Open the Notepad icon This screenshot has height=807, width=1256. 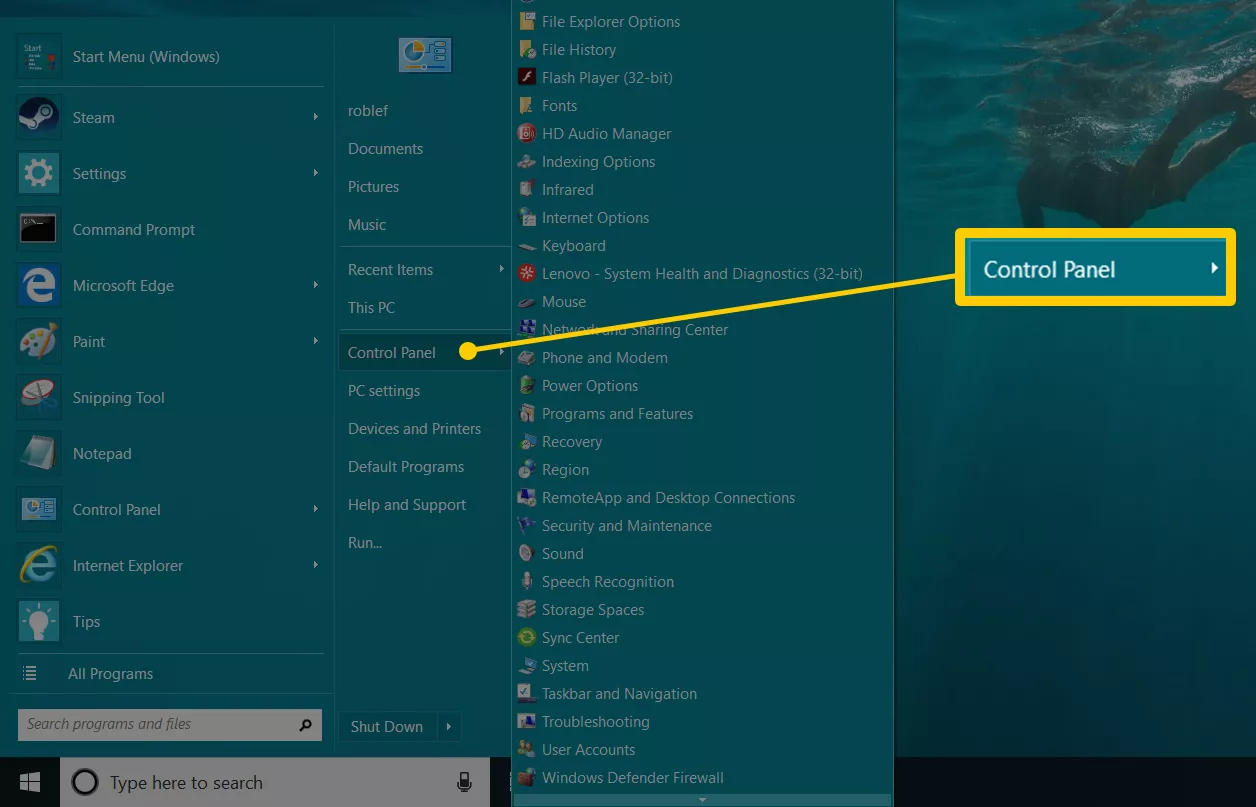click(39, 454)
